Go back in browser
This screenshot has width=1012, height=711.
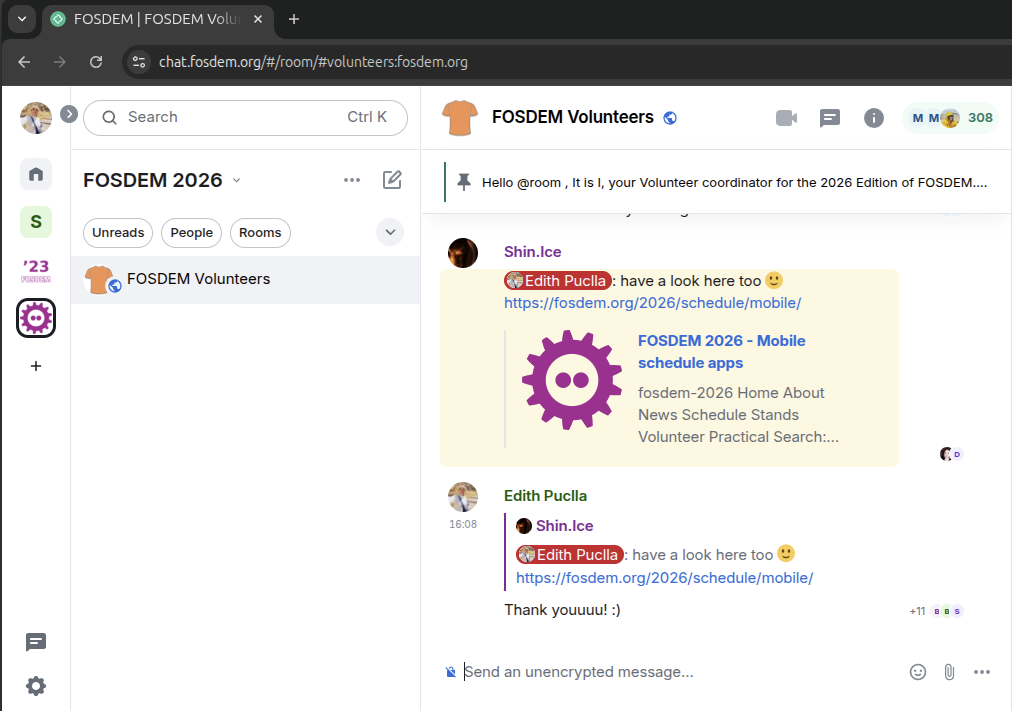(24, 62)
